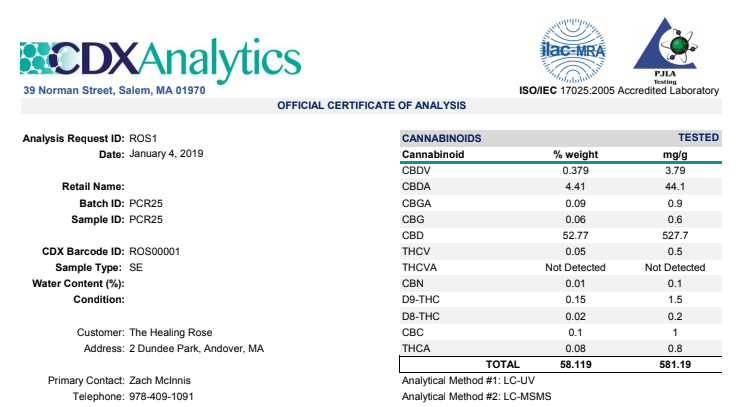Screen dimensions: 738x407
Task: Select CBC % weight value 0.1
Action: [575, 332]
